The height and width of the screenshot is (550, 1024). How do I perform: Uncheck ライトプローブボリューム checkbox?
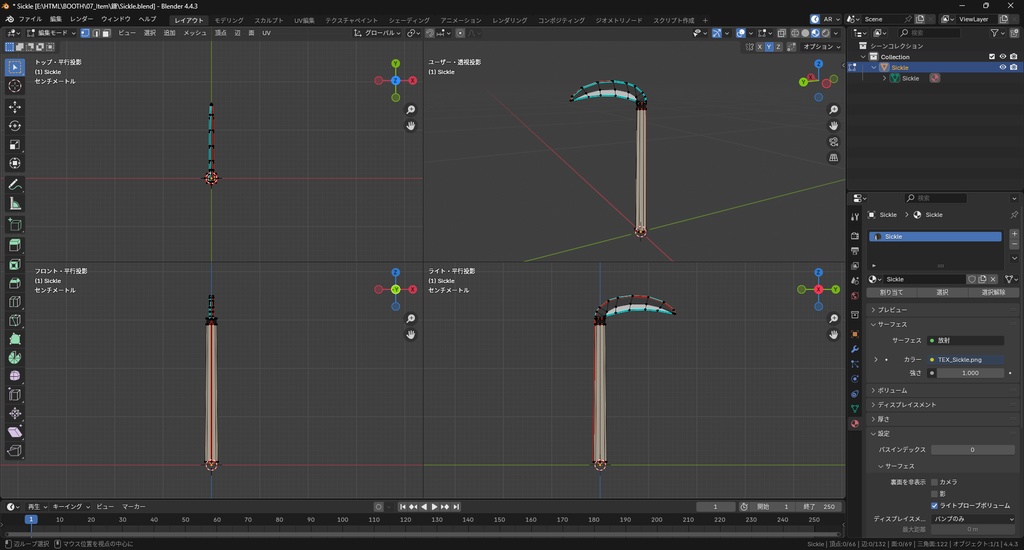click(935, 506)
